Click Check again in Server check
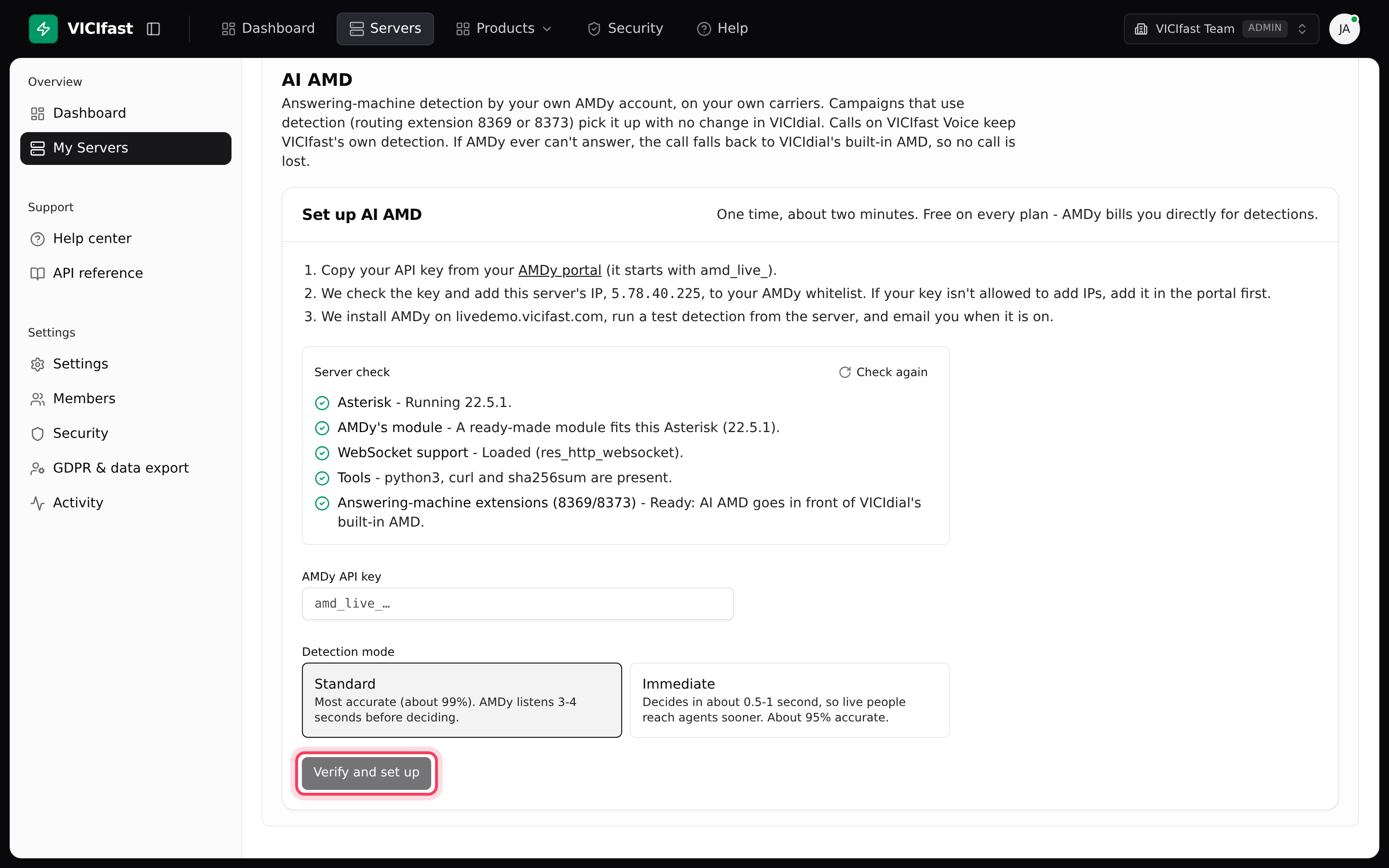 (884, 372)
